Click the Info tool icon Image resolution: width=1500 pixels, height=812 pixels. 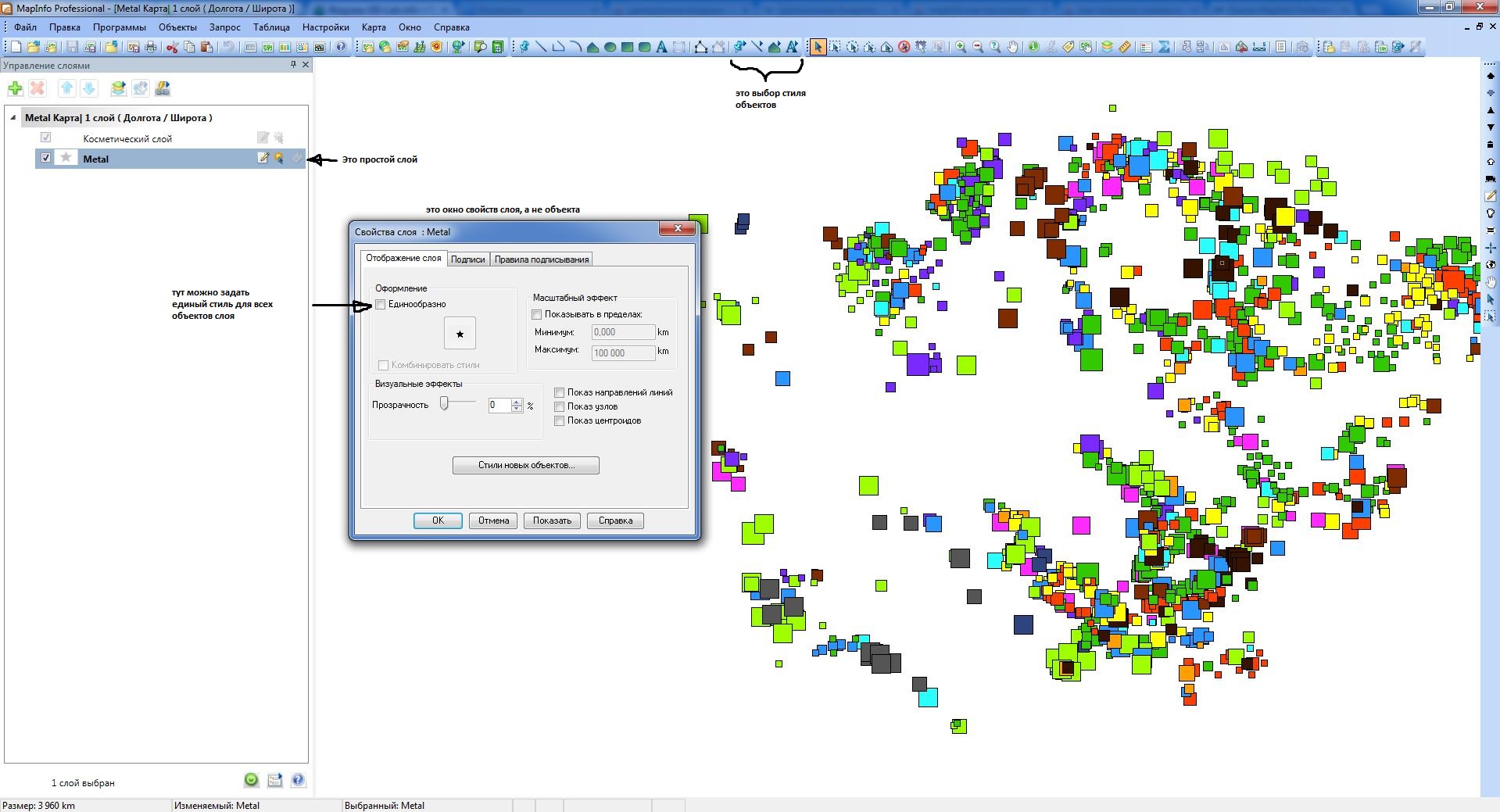pos(1033,47)
